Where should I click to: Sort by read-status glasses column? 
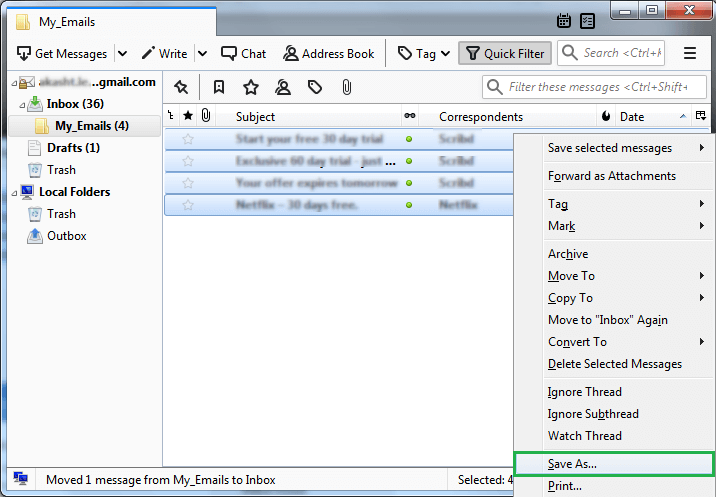[410, 116]
